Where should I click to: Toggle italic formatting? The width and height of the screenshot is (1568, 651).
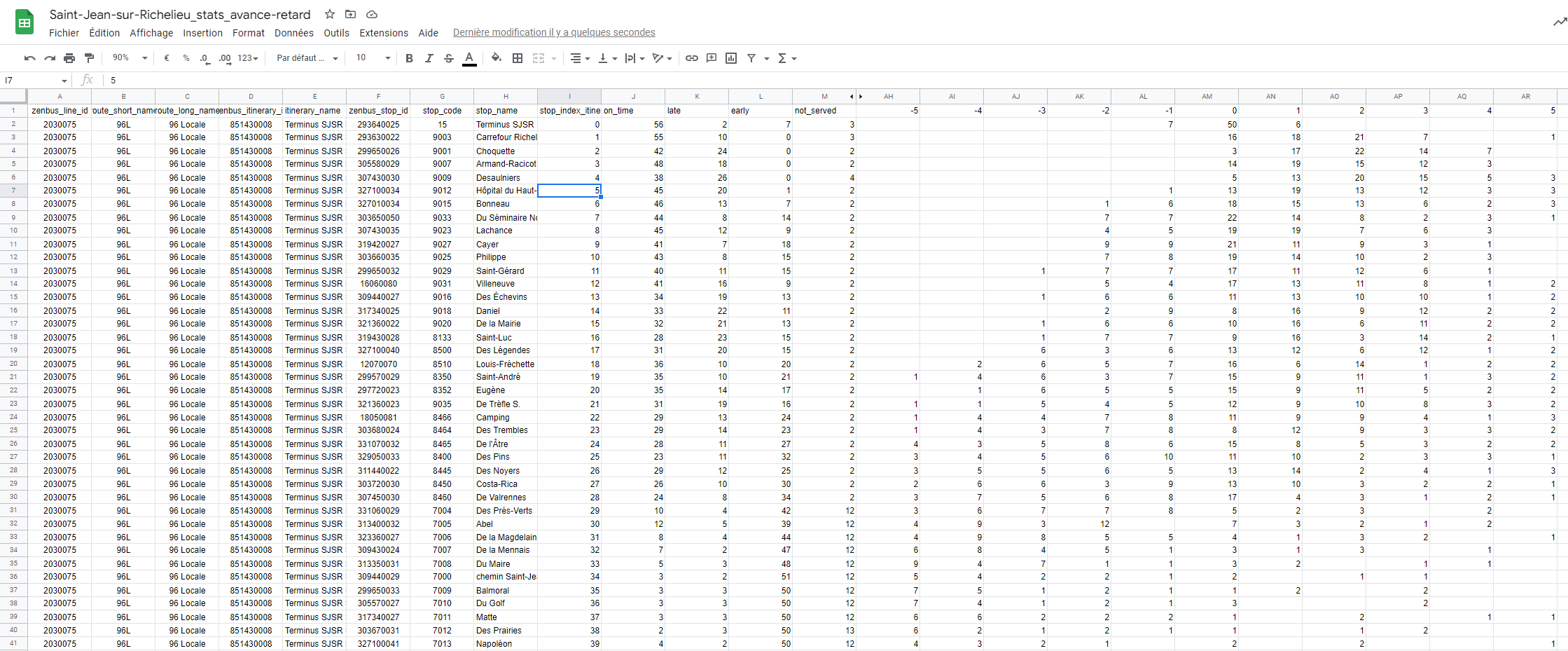tap(429, 58)
